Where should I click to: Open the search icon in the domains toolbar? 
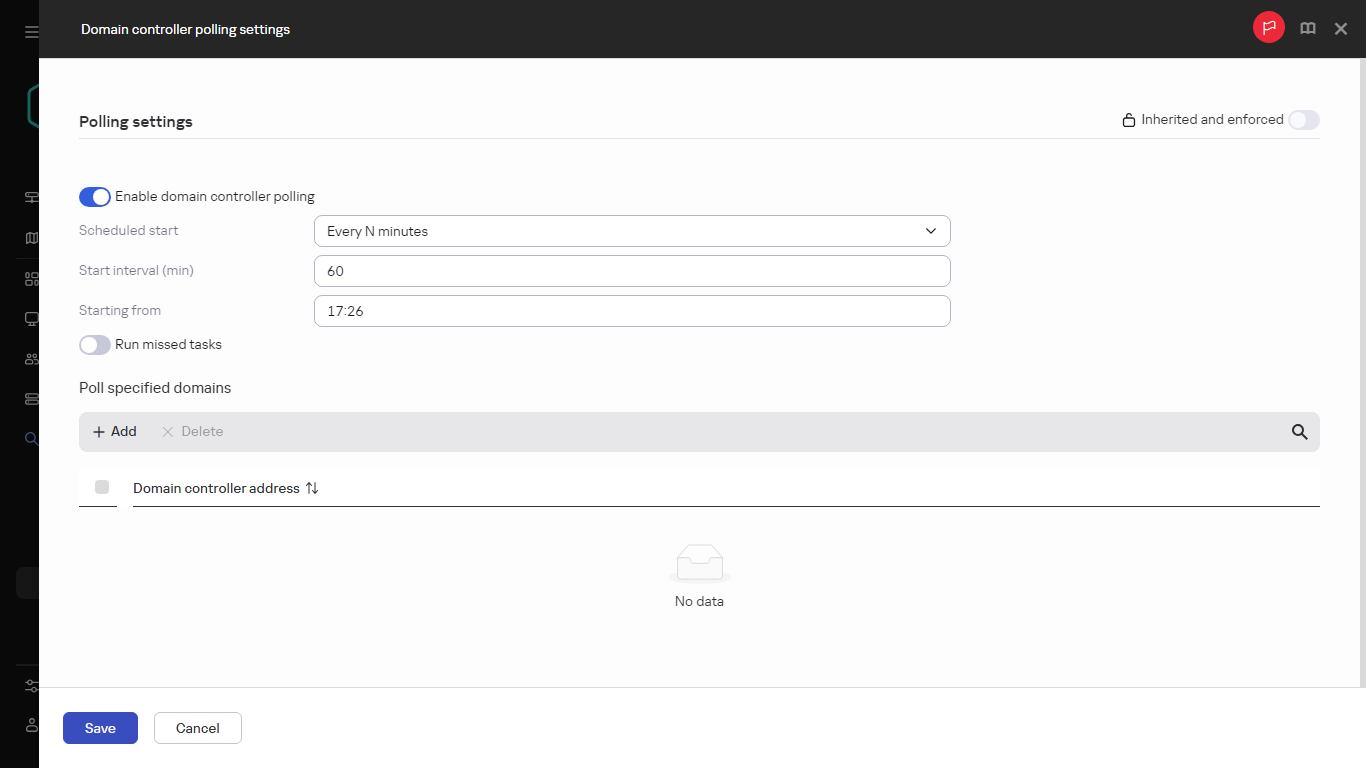click(x=1299, y=432)
